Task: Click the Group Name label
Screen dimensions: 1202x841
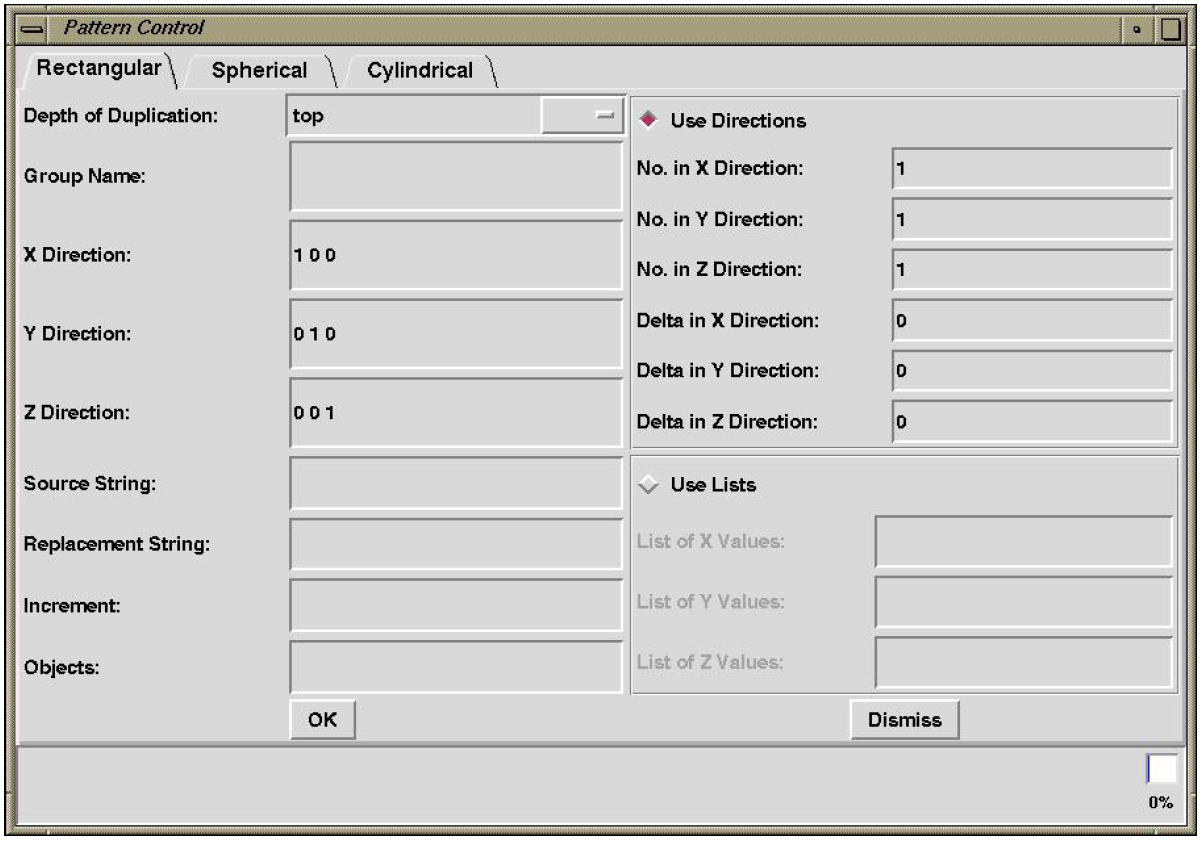Action: pos(85,176)
